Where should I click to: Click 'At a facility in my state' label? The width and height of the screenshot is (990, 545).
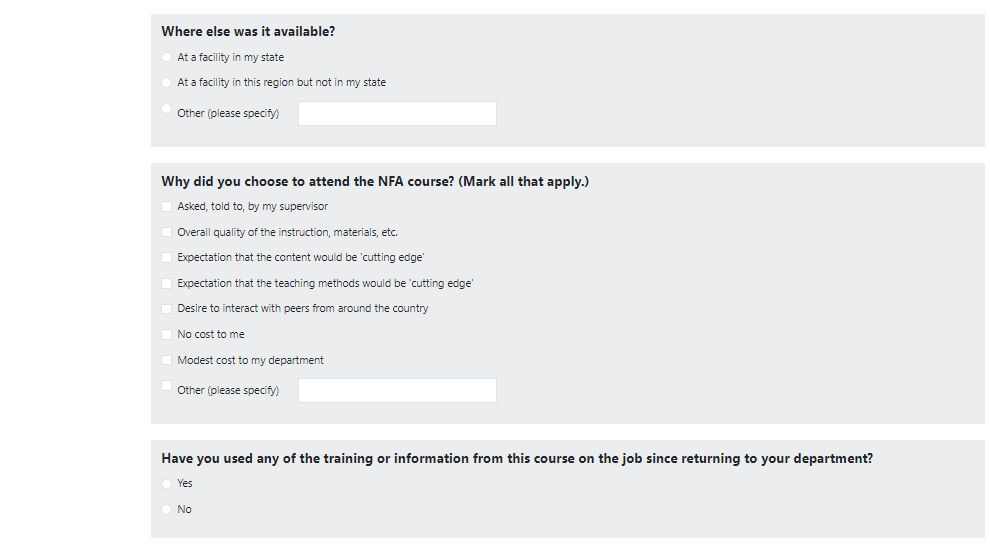(x=230, y=57)
